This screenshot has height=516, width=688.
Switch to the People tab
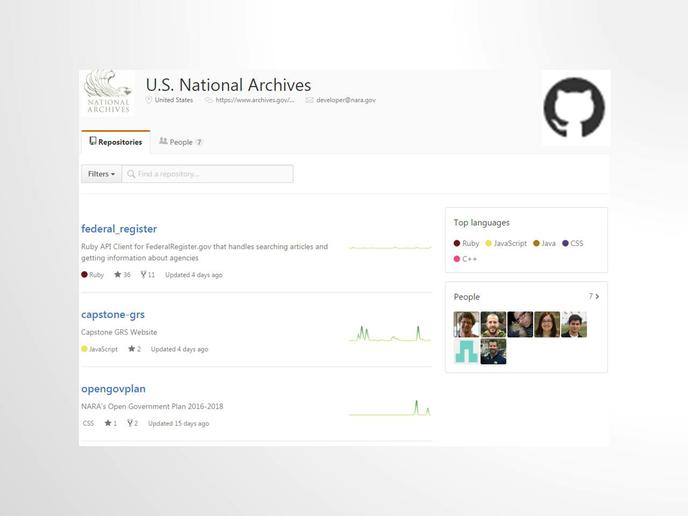[180, 142]
